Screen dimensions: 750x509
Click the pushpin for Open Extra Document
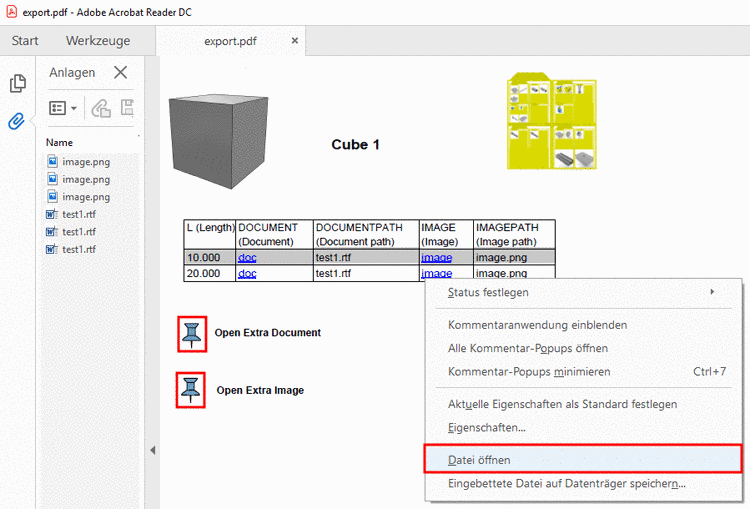[192, 334]
